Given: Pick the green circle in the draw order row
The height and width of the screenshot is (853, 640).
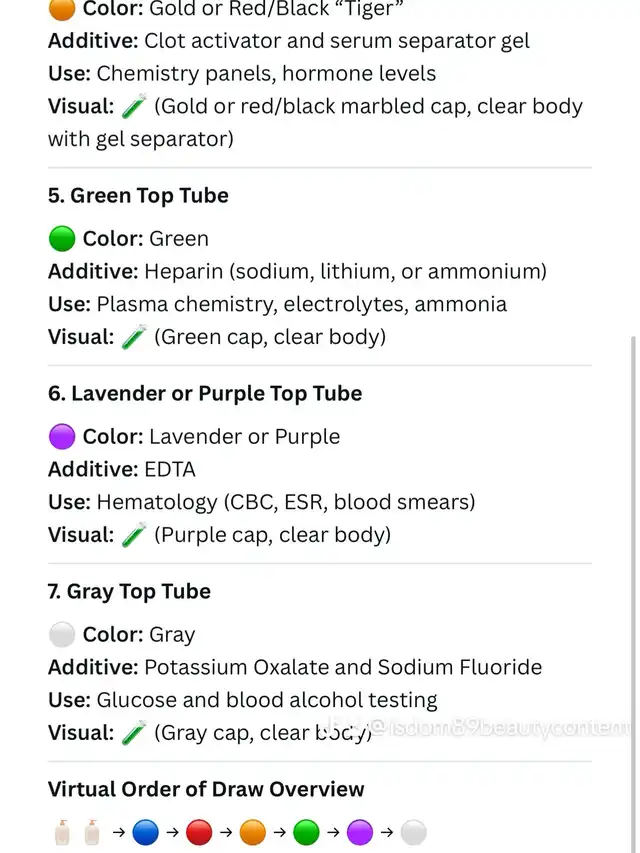Looking at the screenshot, I should pos(306,832).
